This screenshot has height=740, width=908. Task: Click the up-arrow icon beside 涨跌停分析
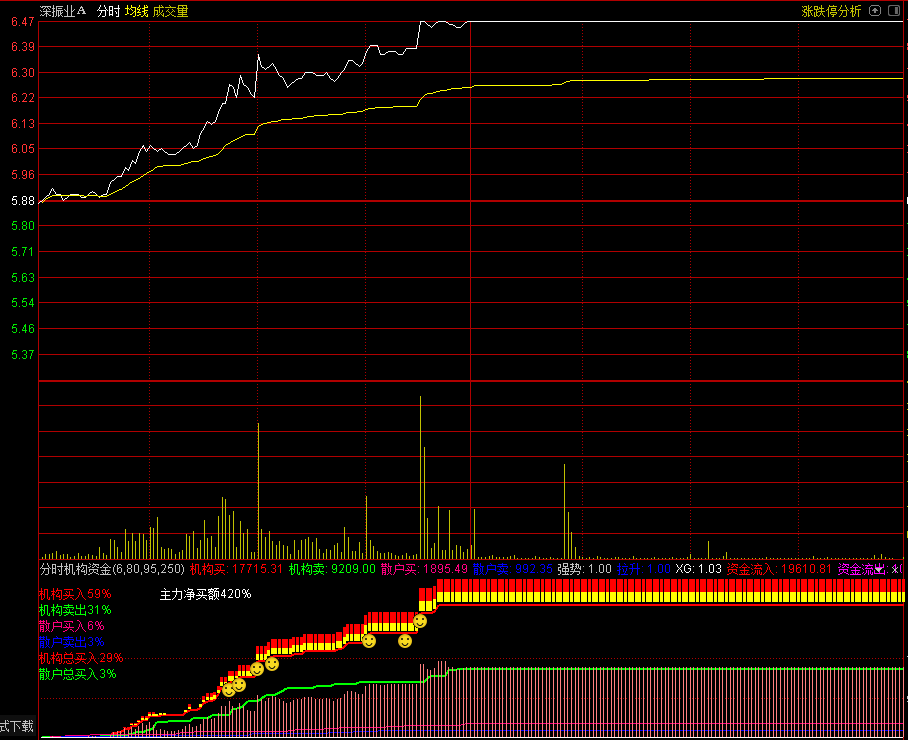pos(875,10)
